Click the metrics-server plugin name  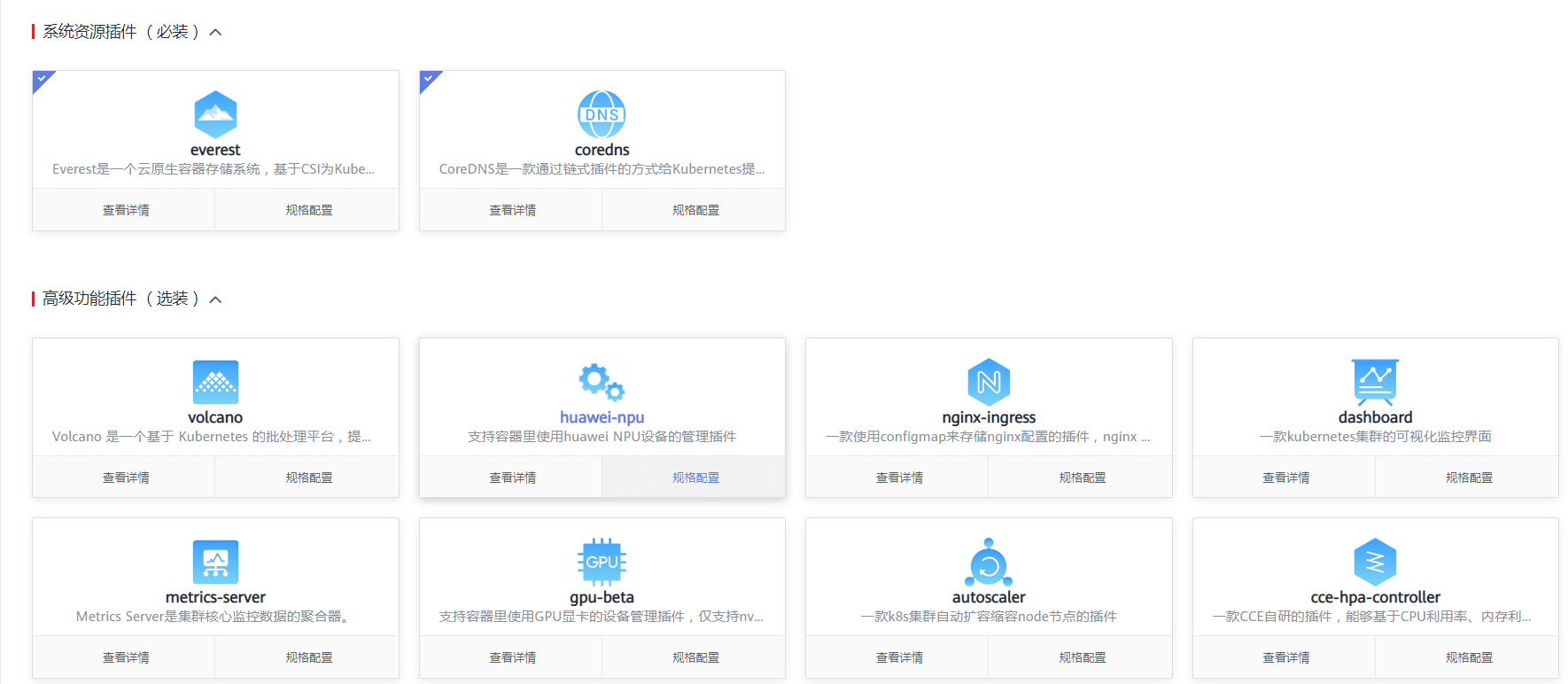click(215, 597)
